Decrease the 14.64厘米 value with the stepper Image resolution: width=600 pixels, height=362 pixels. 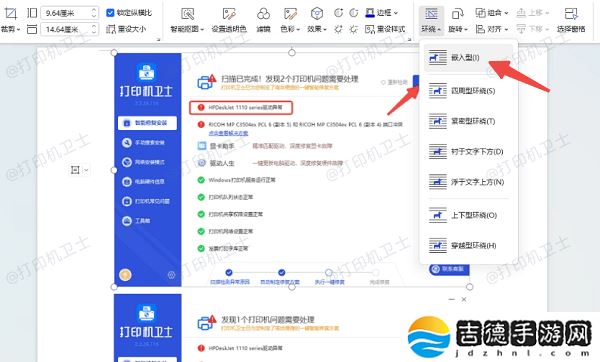coord(94,32)
